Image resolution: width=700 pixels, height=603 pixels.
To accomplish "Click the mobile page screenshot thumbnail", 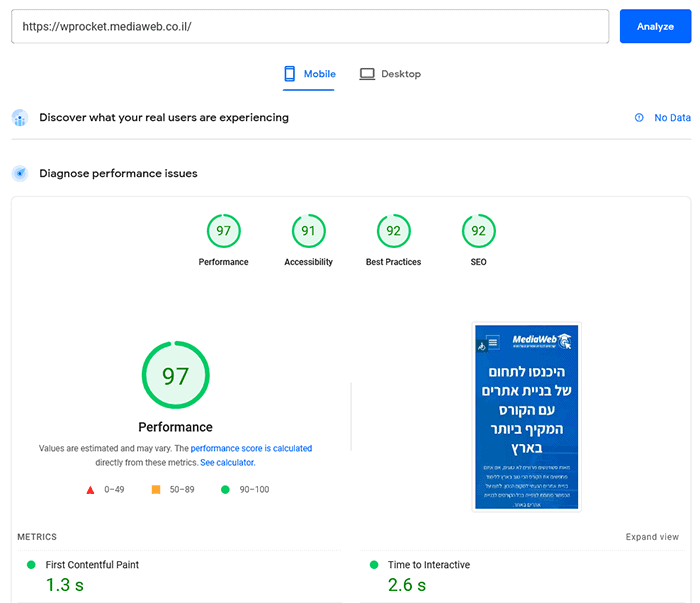I will pos(527,417).
